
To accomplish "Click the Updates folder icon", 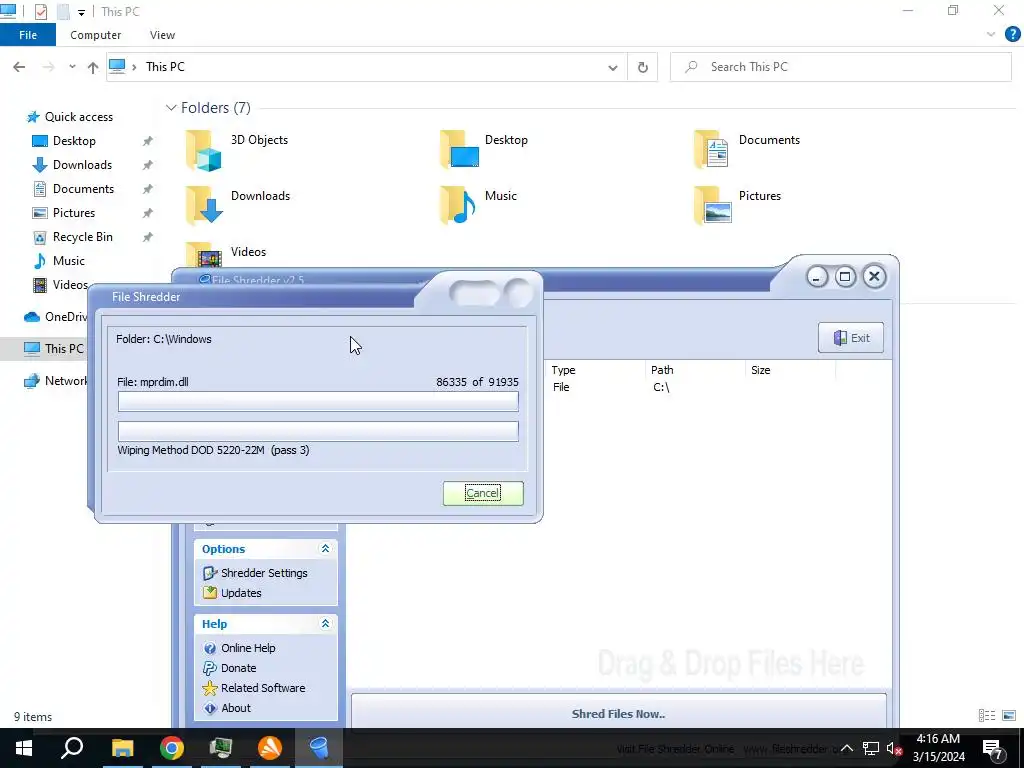I will tap(210, 593).
